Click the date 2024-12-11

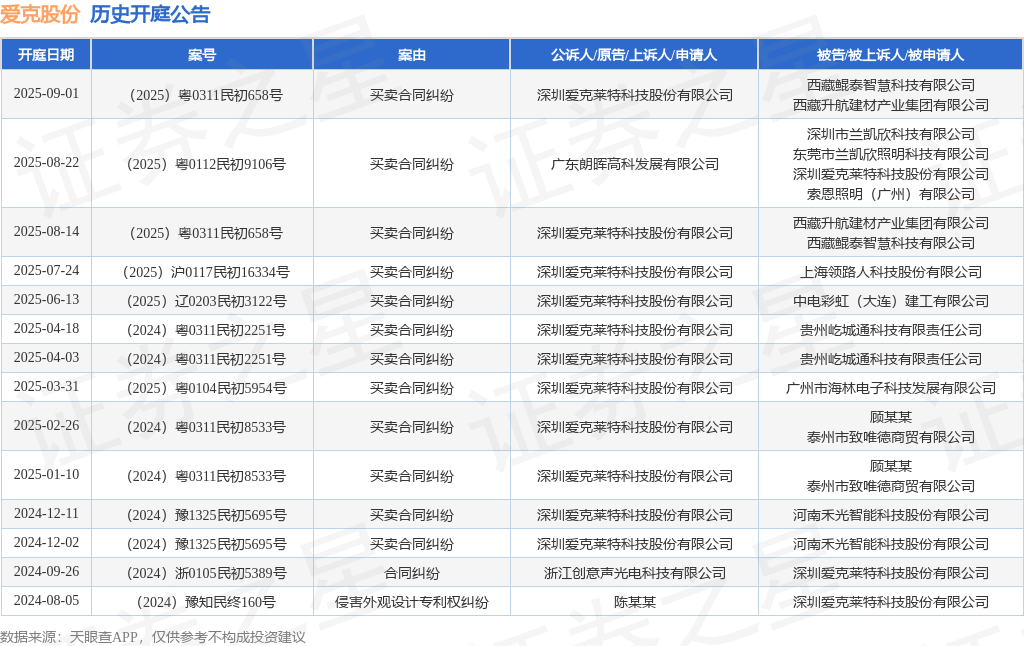pyautogui.click(x=46, y=514)
